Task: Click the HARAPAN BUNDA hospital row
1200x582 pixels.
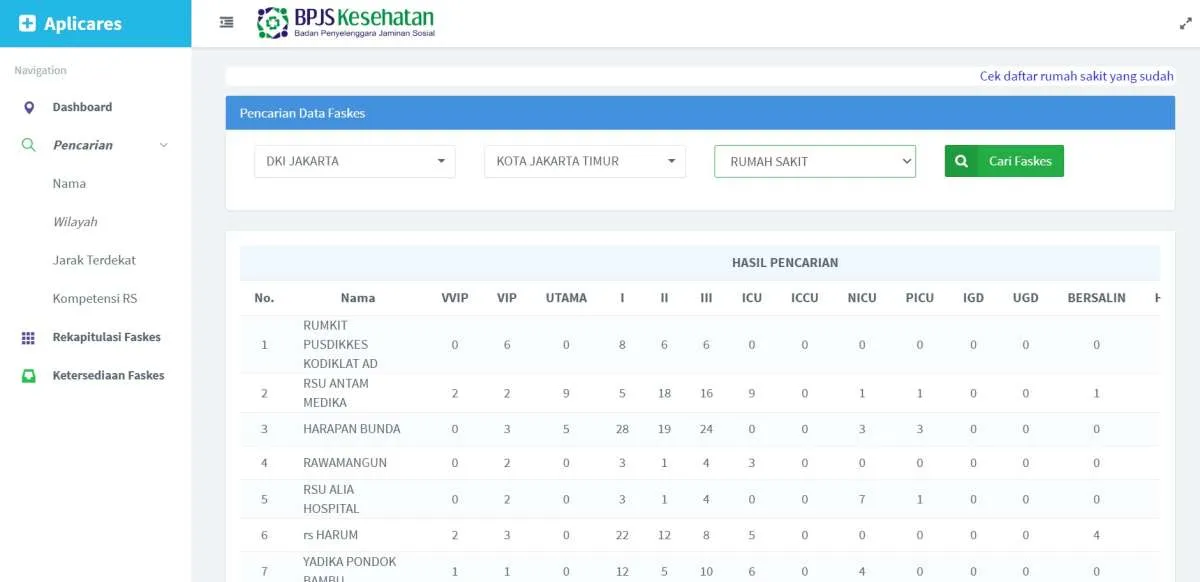Action: point(351,429)
